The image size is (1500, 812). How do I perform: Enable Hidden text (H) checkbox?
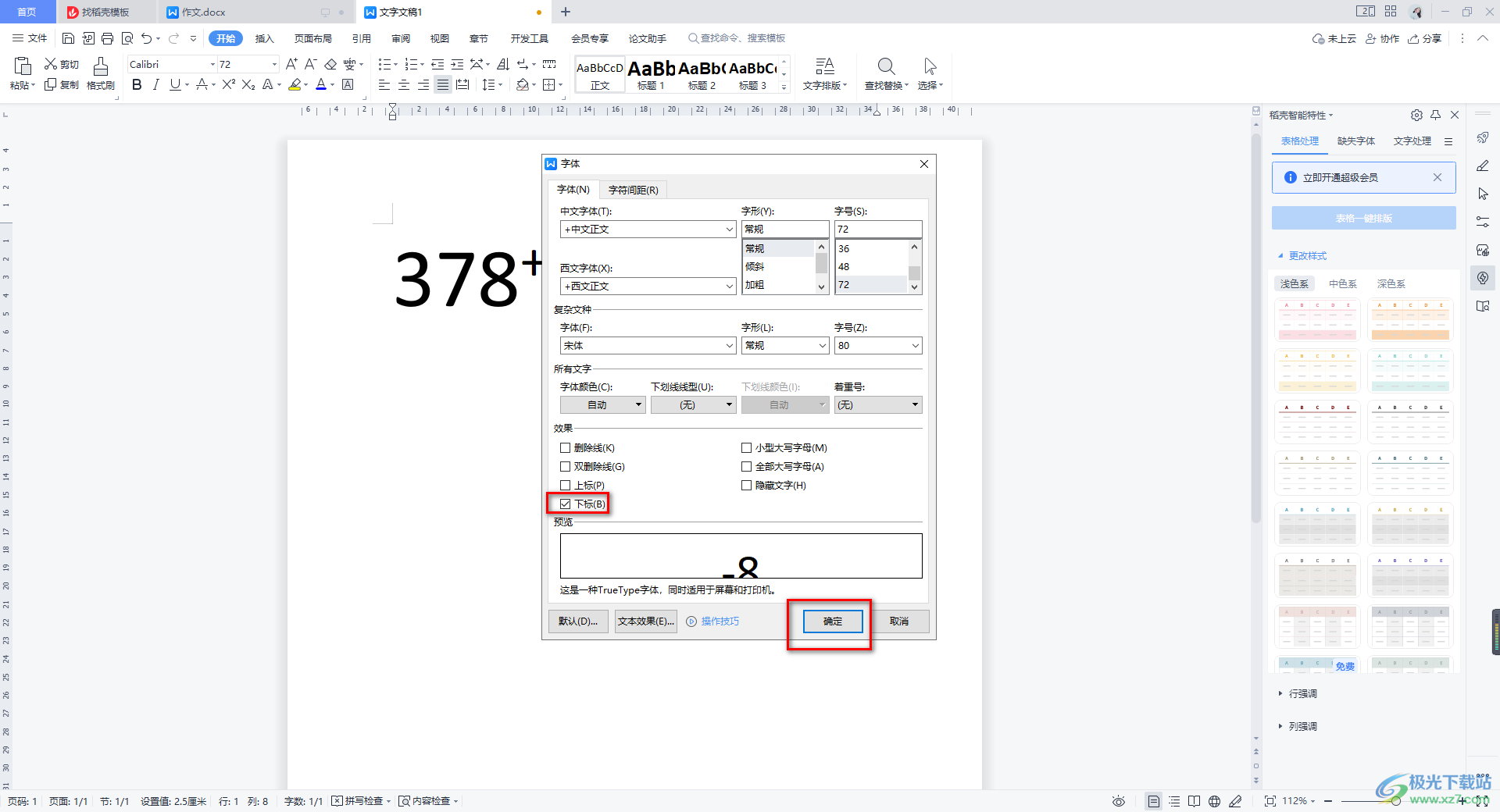(746, 486)
